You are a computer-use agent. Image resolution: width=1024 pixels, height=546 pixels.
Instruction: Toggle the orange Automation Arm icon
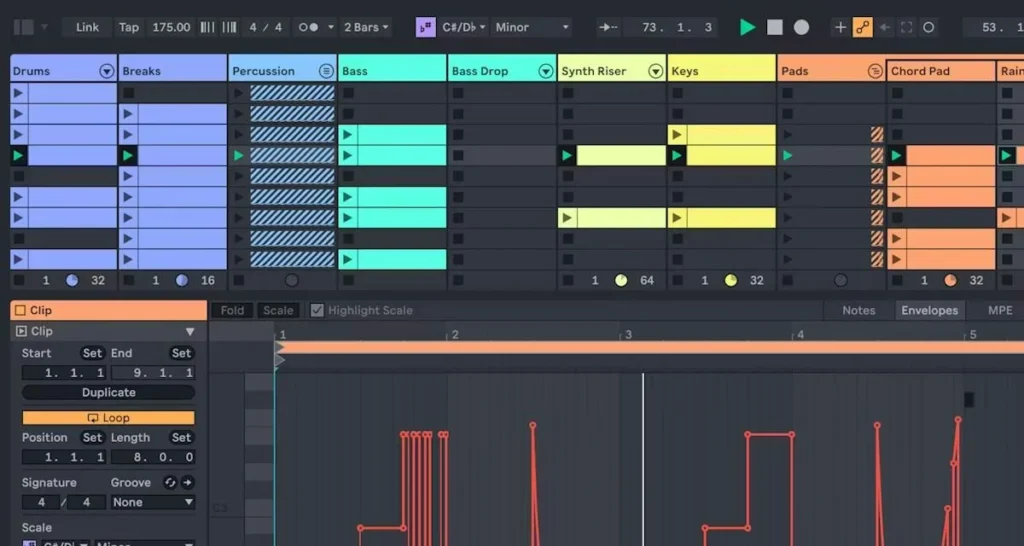point(863,27)
